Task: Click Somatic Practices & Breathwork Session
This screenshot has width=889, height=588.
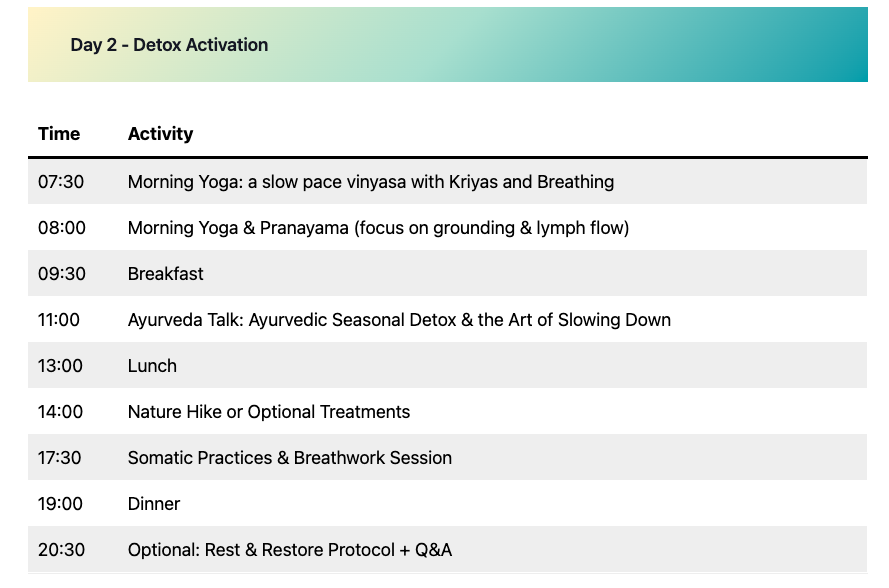Action: tap(290, 458)
